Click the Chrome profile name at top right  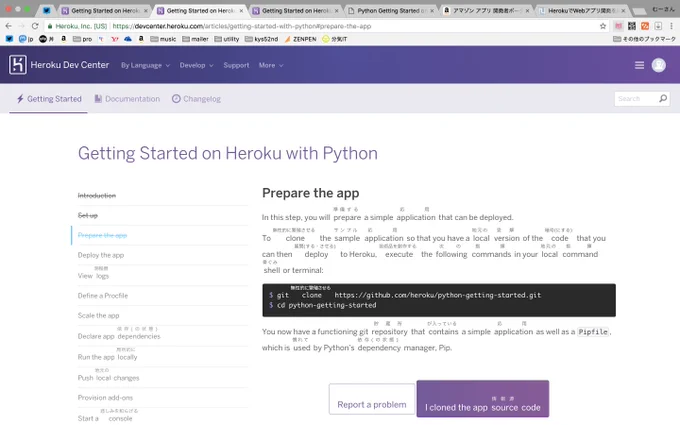663,9
